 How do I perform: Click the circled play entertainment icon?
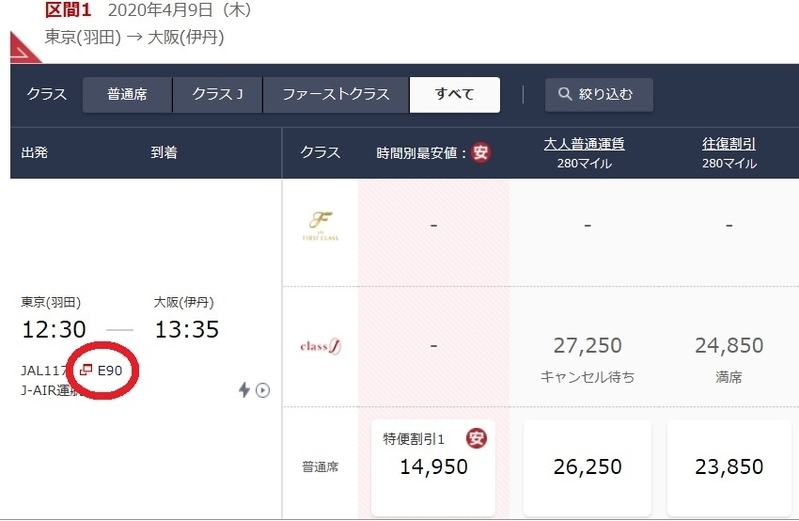[x=263, y=390]
